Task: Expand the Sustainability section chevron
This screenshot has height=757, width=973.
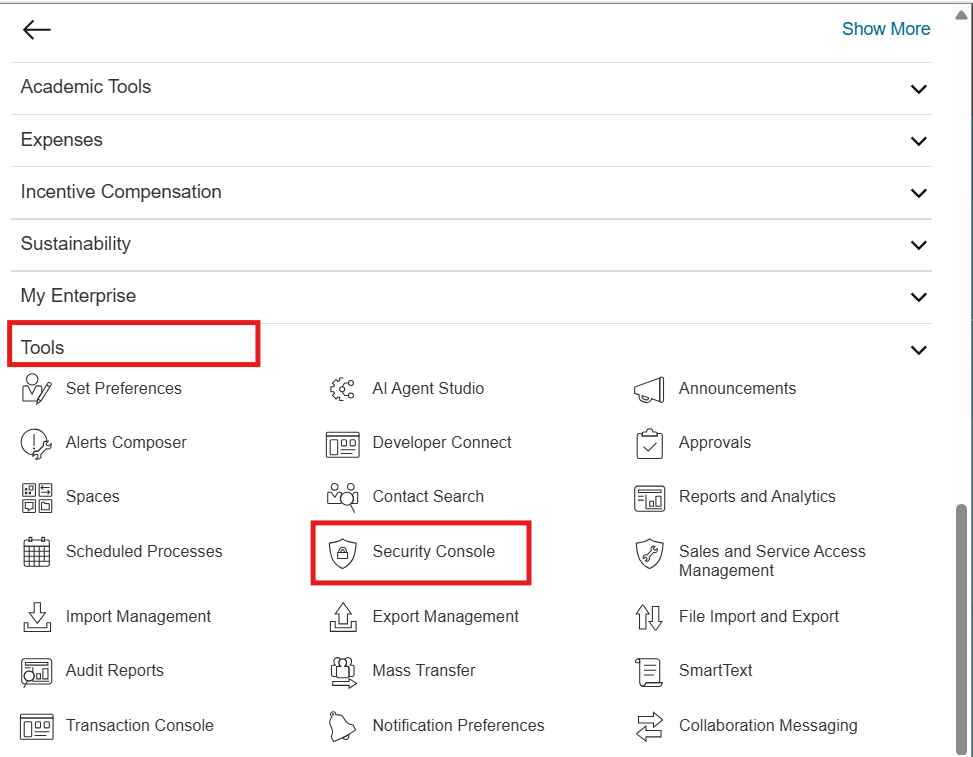Action: [x=918, y=245]
